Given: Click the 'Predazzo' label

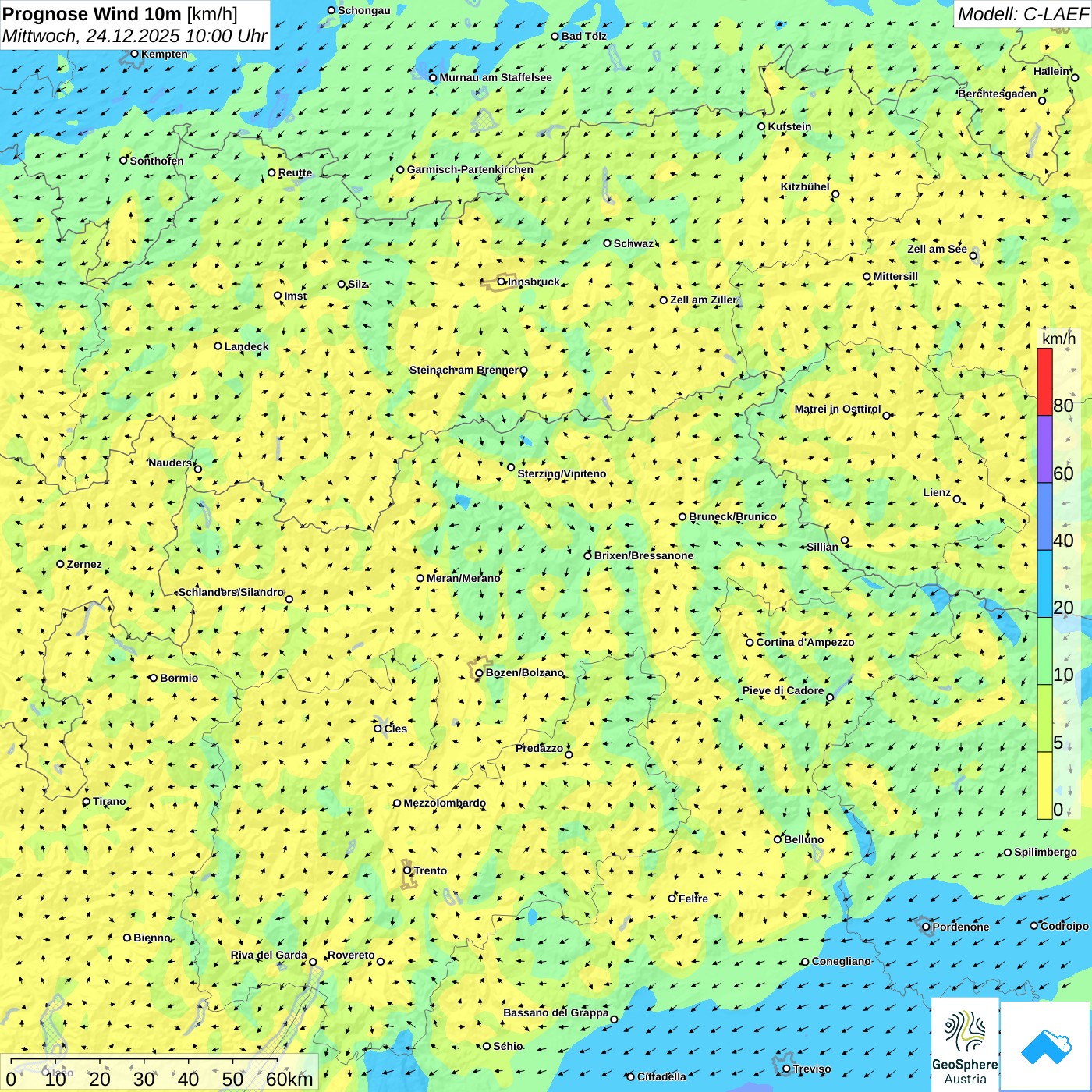Looking at the screenshot, I should [x=539, y=748].
